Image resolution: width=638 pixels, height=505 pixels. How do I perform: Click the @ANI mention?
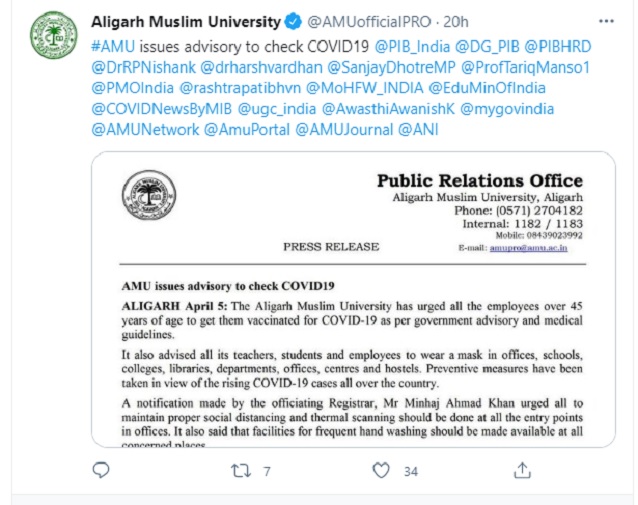tap(420, 131)
